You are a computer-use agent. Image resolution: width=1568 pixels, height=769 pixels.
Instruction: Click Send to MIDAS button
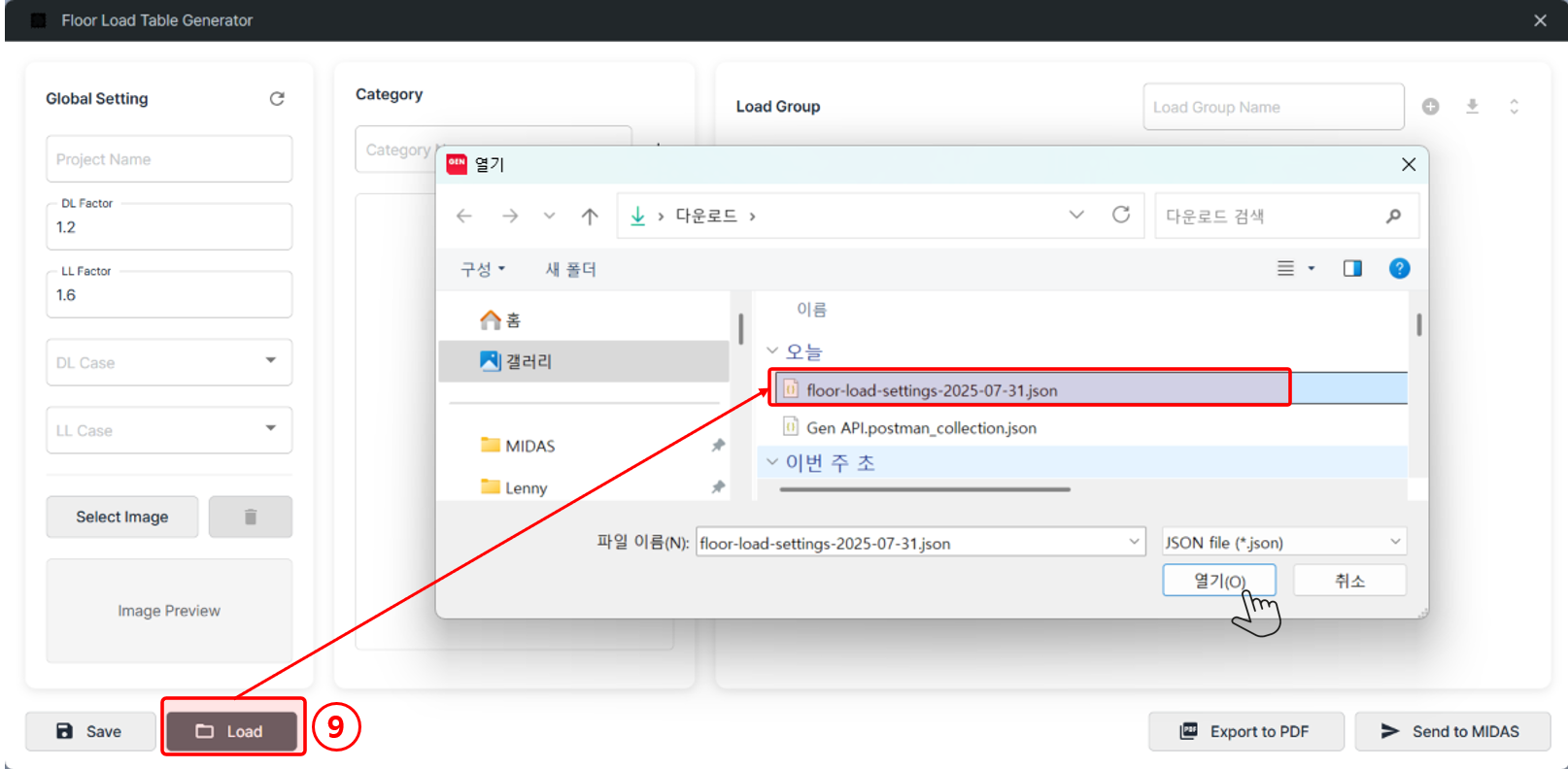pyautogui.click(x=1451, y=731)
